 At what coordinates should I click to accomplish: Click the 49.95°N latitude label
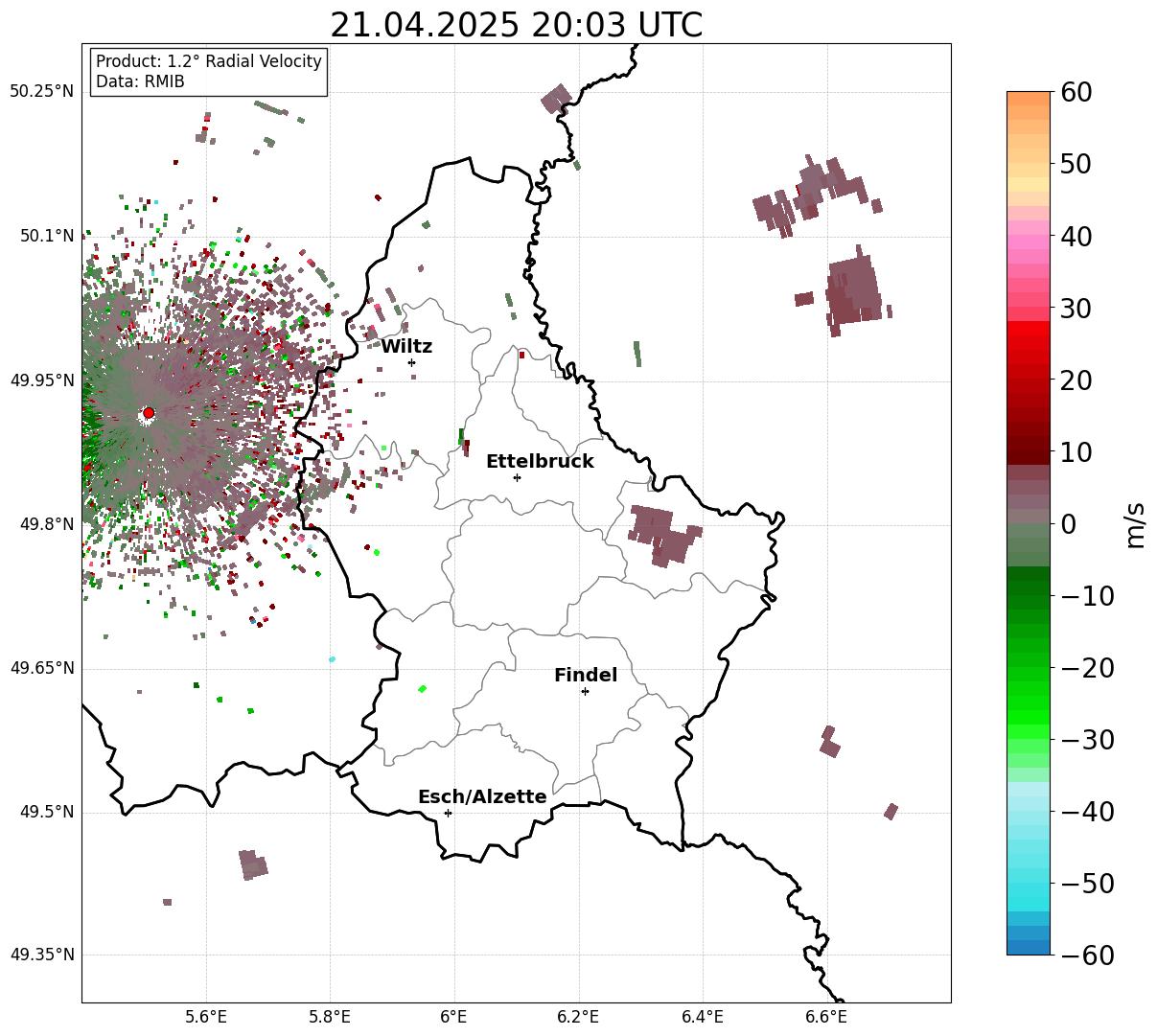(41, 380)
